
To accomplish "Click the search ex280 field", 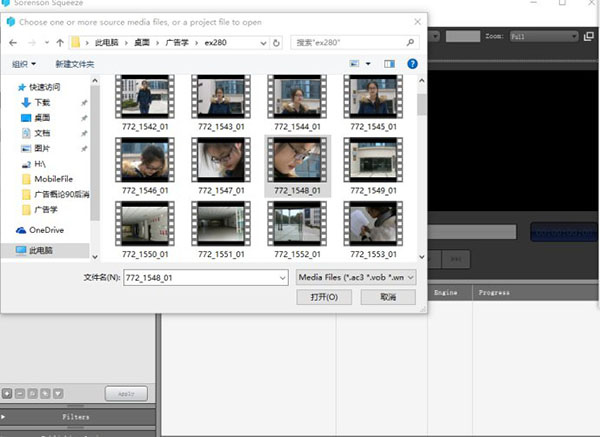I will [x=355, y=42].
